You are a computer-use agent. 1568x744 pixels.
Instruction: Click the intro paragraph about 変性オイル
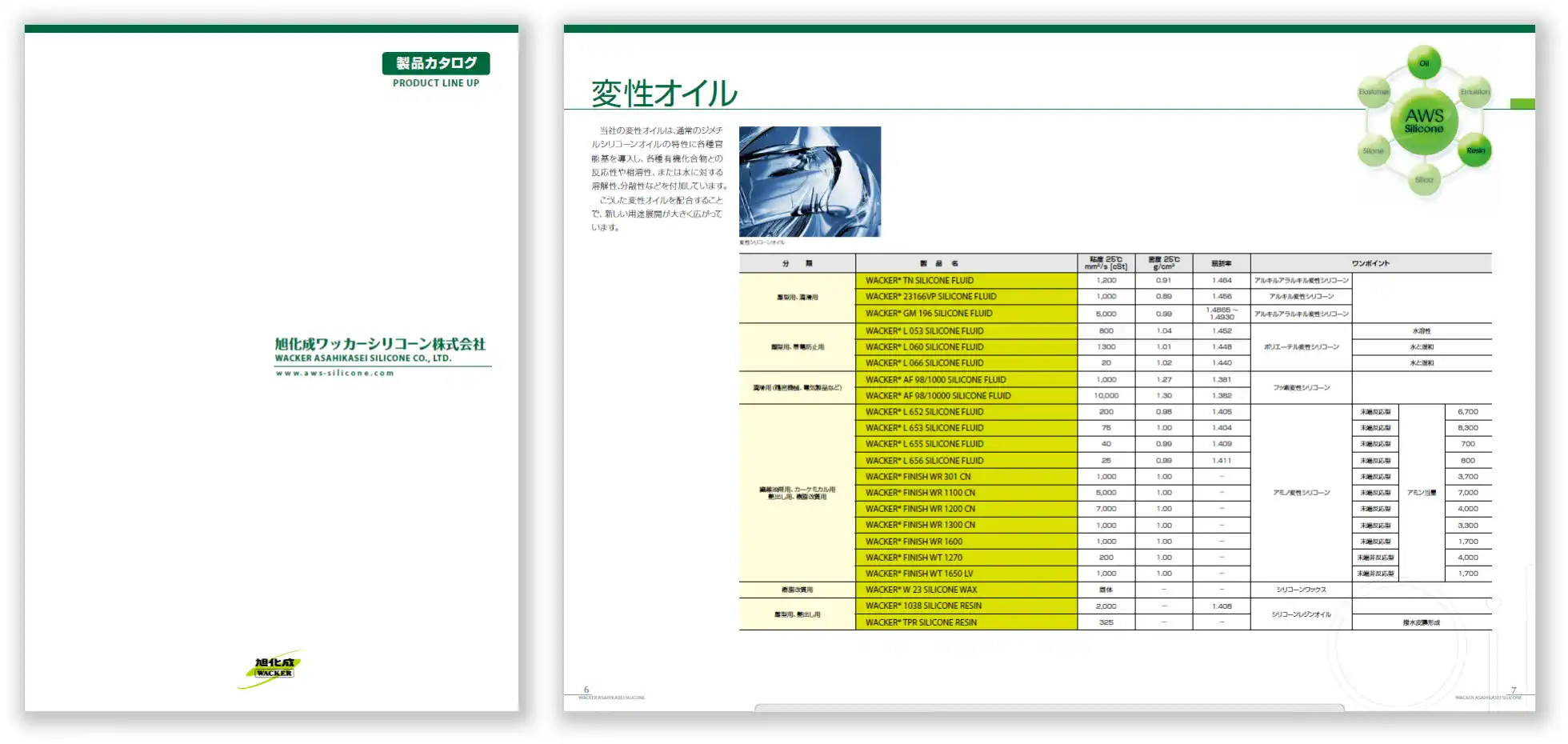[658, 179]
